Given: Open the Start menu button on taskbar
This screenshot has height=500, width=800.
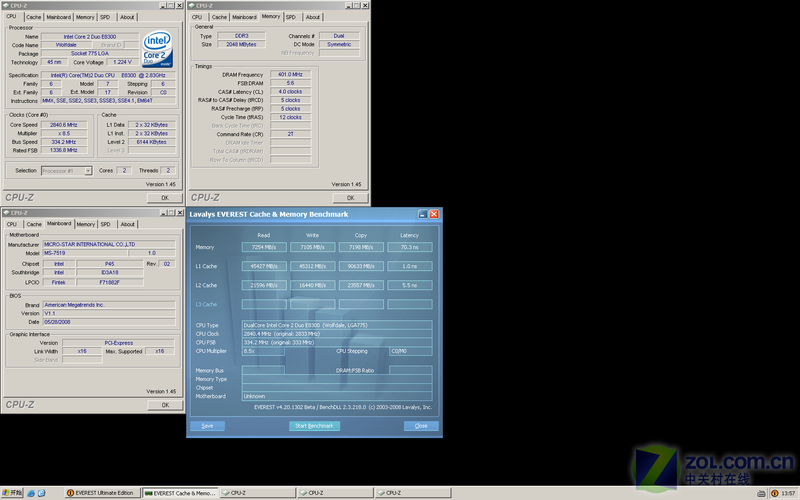Looking at the screenshot, I should click(x=12, y=493).
